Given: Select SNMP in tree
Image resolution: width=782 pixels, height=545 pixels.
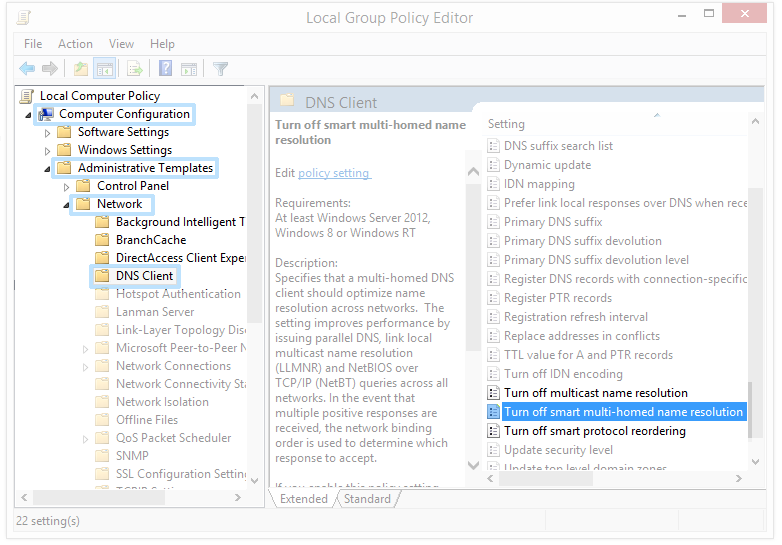Looking at the screenshot, I should (x=132, y=456).
